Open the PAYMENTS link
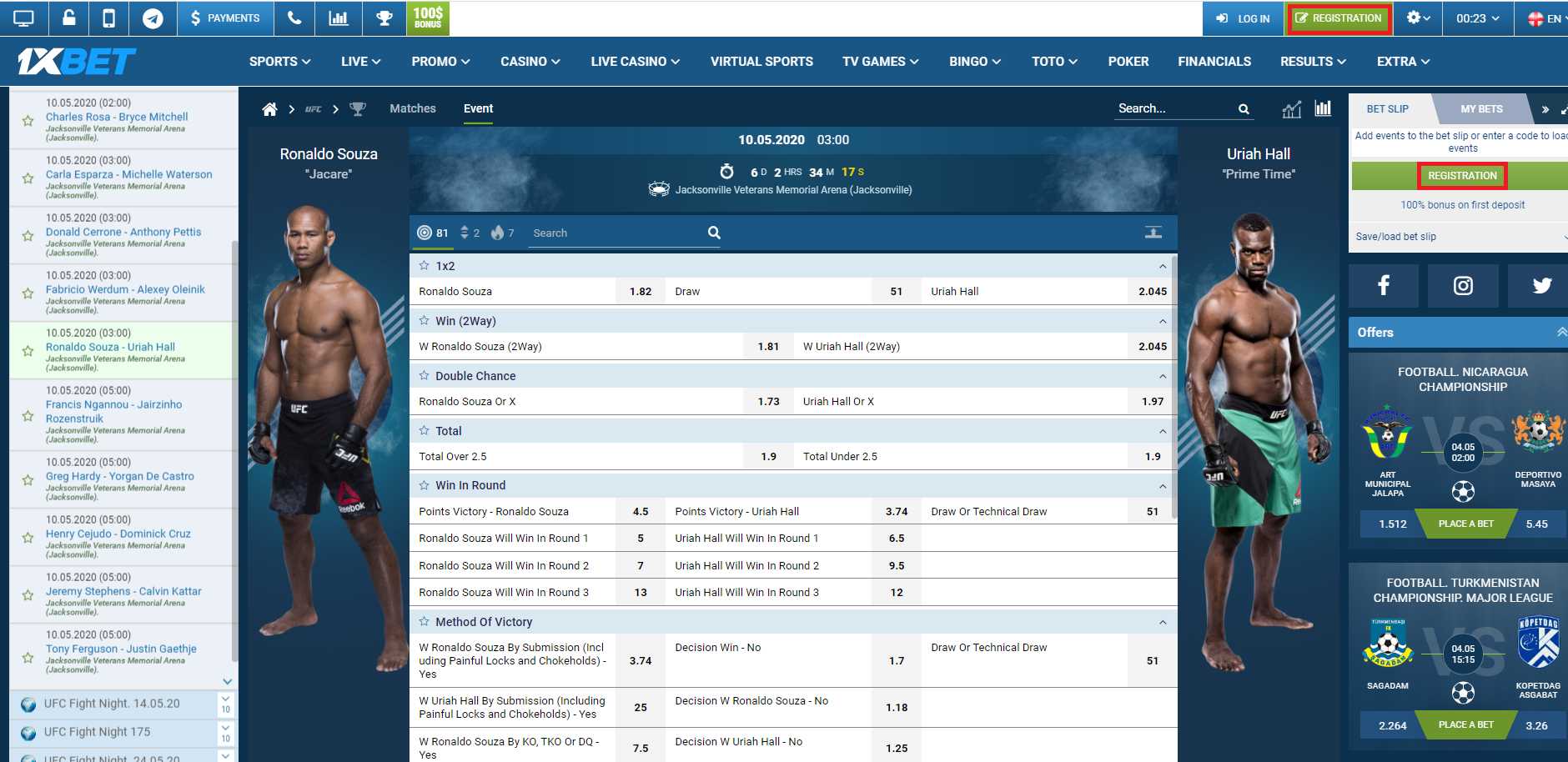Screen dimensions: 1568x762 click(225, 18)
